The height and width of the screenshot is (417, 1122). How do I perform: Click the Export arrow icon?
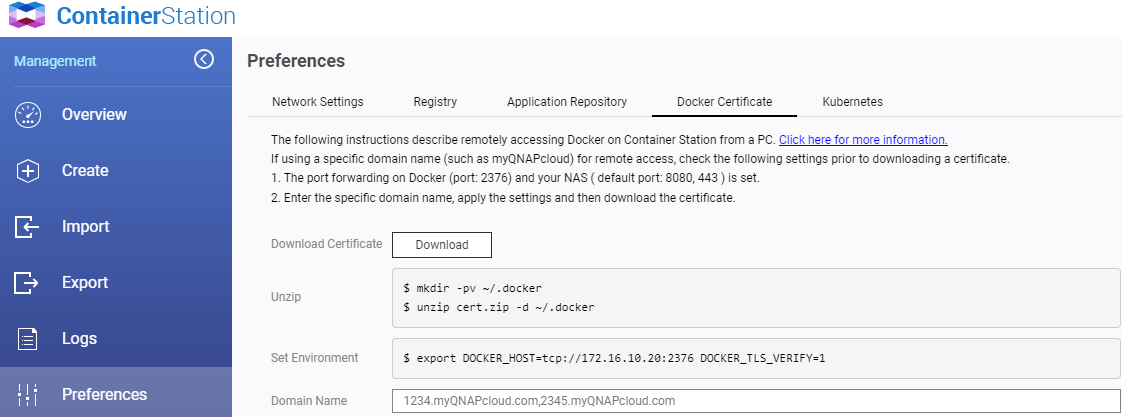[28, 283]
